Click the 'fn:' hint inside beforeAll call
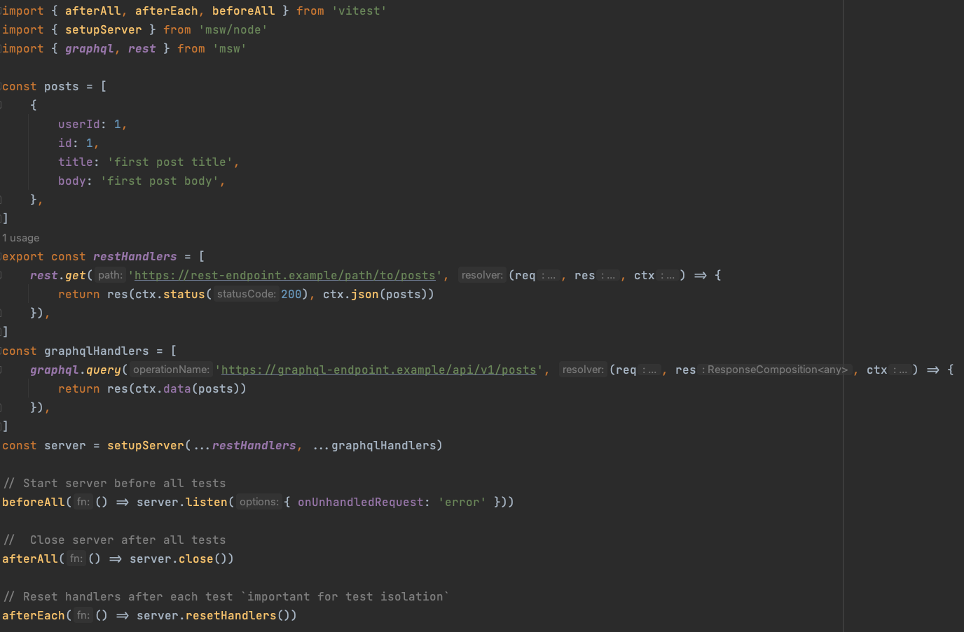The width and height of the screenshot is (964, 632). (x=83, y=502)
